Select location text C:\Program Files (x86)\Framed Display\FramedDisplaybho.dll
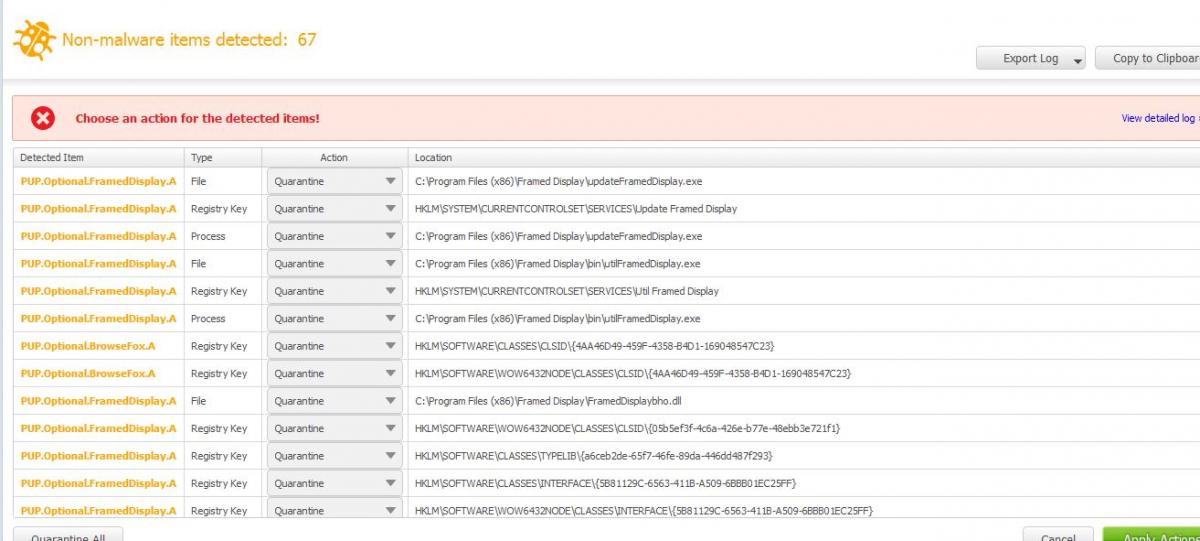The image size is (1200, 541). pos(548,401)
